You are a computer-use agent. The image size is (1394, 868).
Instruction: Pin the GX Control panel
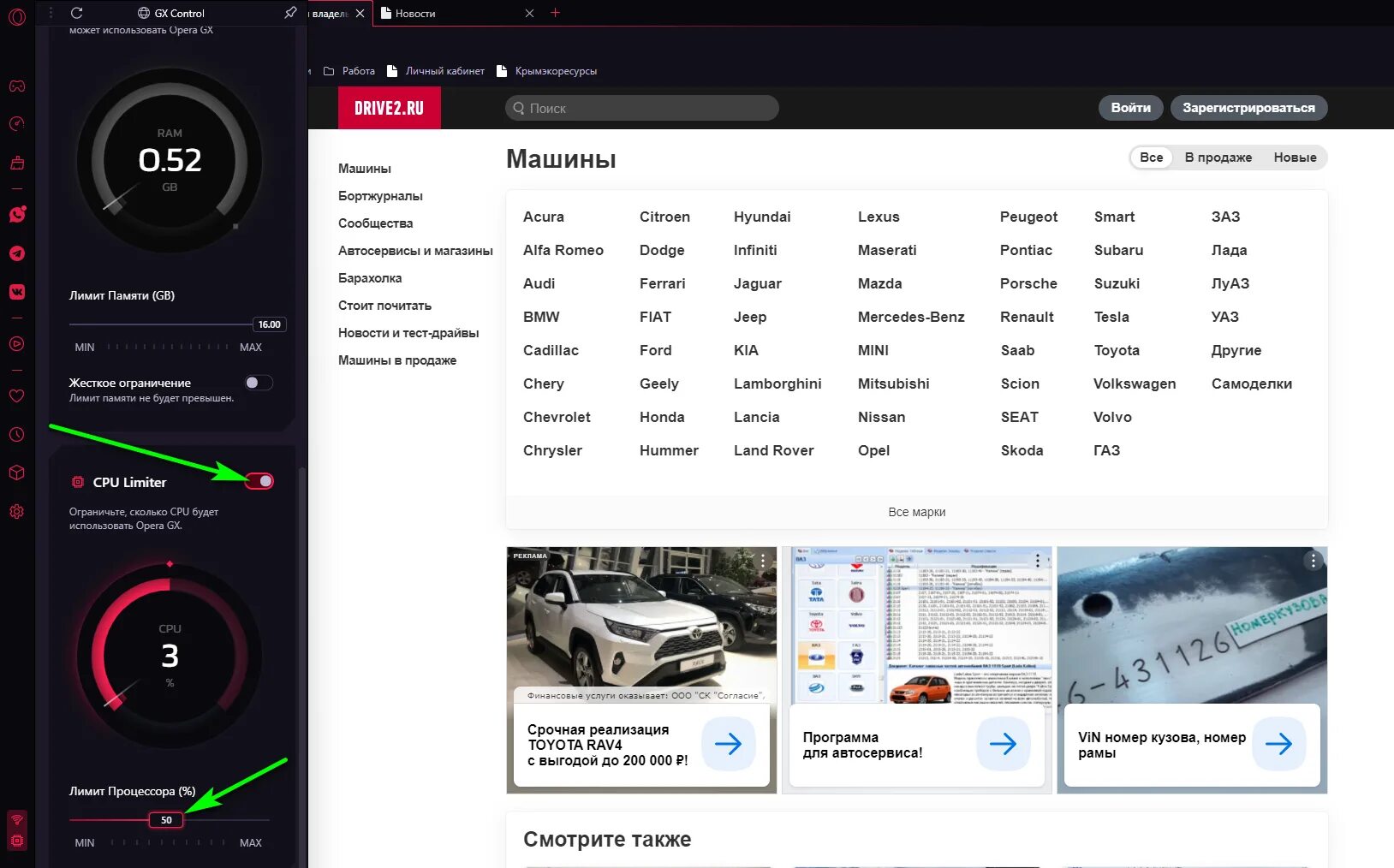[x=290, y=13]
